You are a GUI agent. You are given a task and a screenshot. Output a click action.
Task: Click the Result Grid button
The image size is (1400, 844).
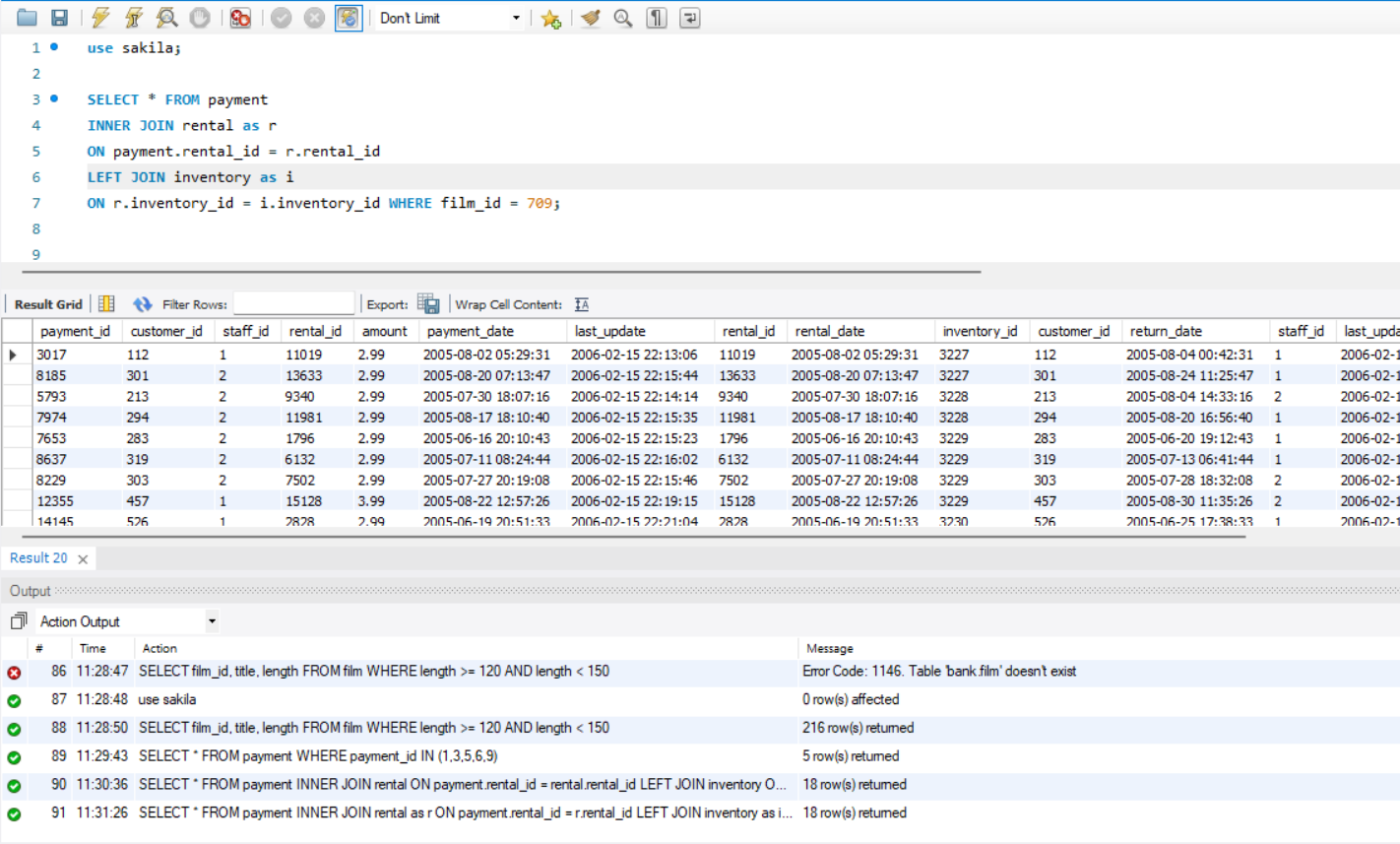[x=48, y=304]
